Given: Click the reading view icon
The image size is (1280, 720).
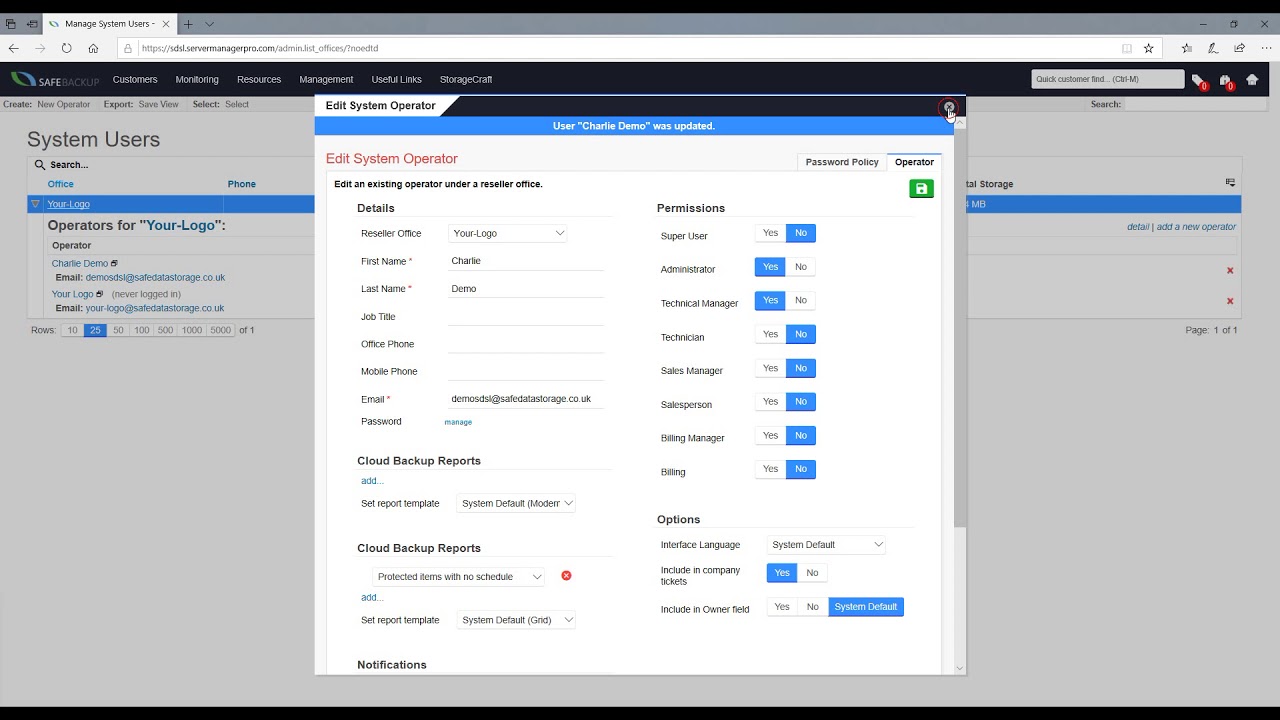Looking at the screenshot, I should coord(1127,48).
